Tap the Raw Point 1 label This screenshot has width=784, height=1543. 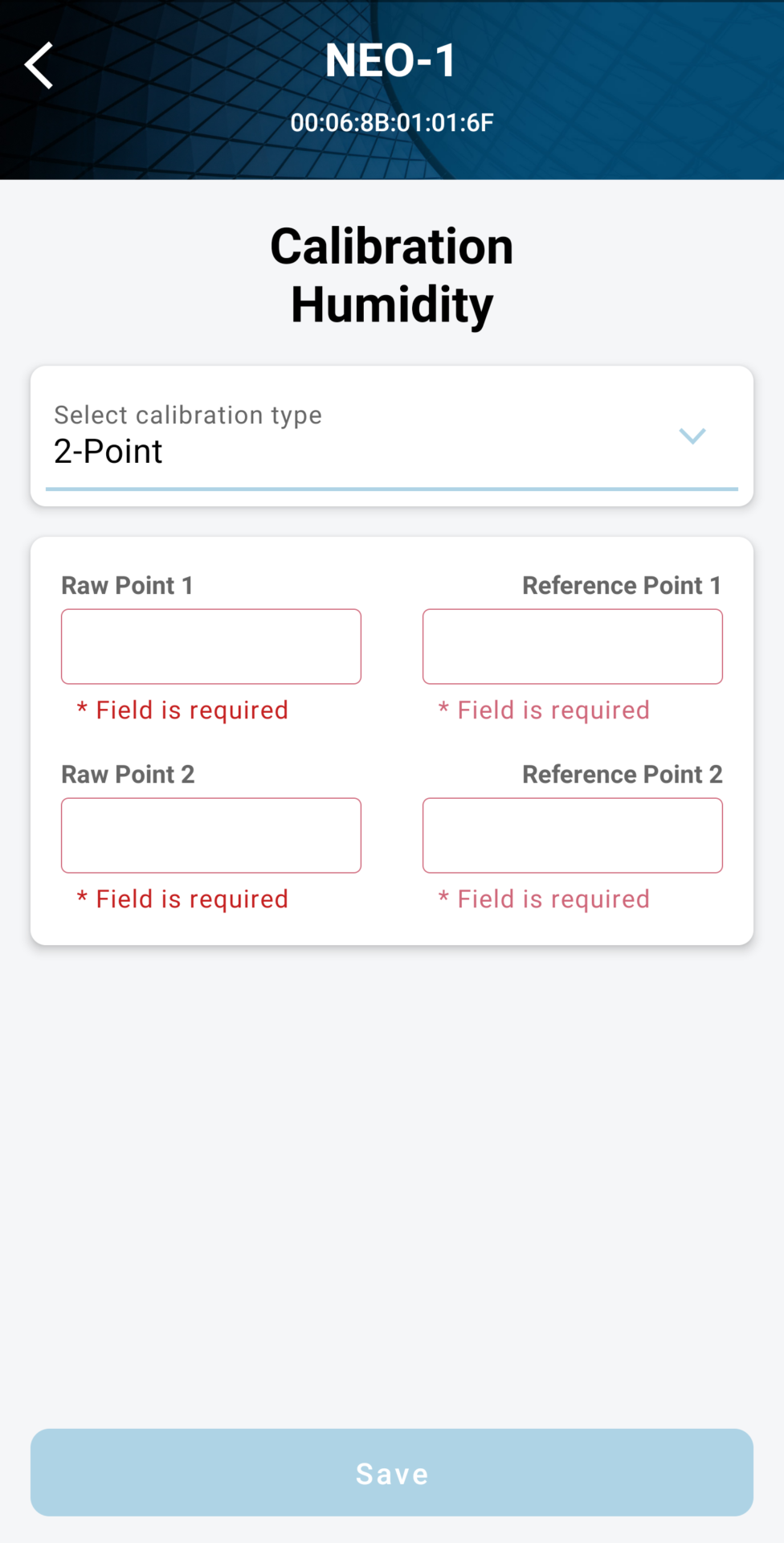click(x=127, y=585)
